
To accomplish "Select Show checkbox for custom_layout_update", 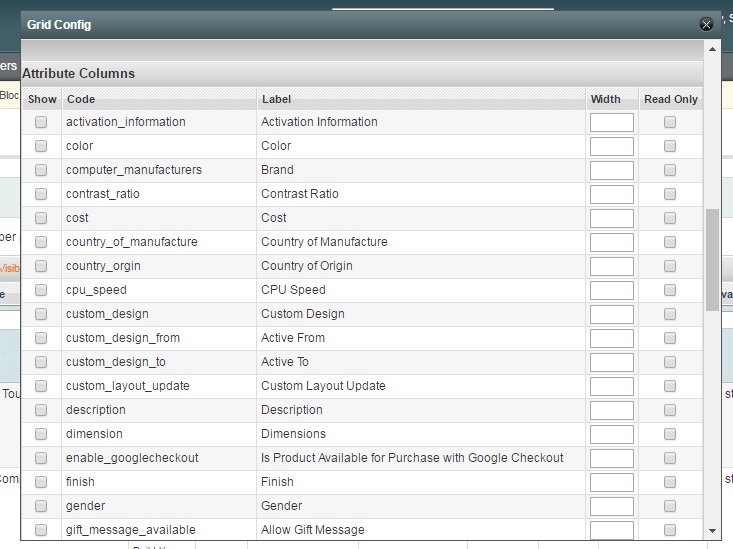I will pos(41,386).
